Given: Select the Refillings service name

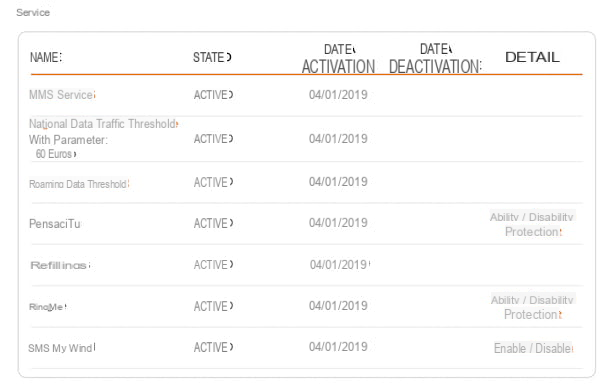Looking at the screenshot, I should click(x=60, y=266).
